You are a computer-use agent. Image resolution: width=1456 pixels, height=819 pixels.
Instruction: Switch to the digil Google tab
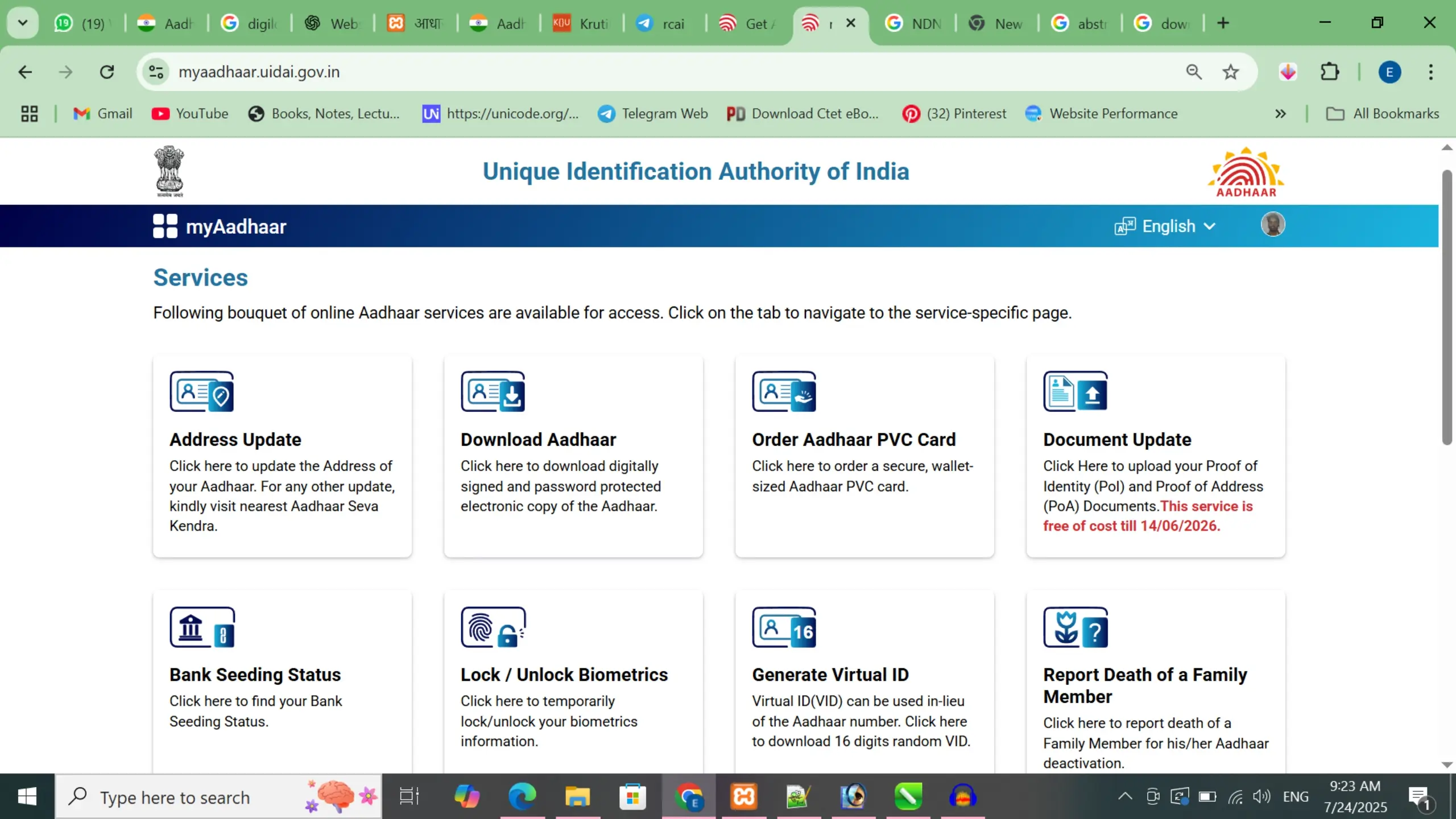[x=250, y=23]
